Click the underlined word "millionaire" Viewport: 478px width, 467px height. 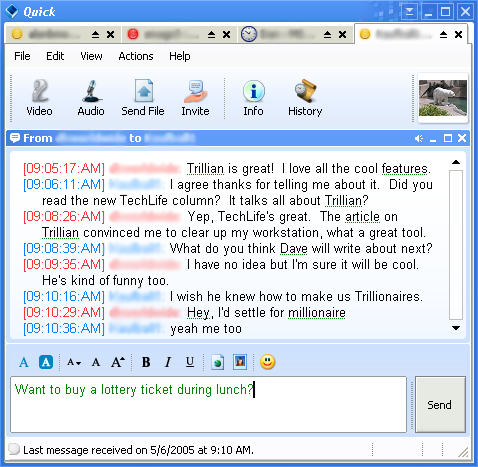(x=317, y=313)
